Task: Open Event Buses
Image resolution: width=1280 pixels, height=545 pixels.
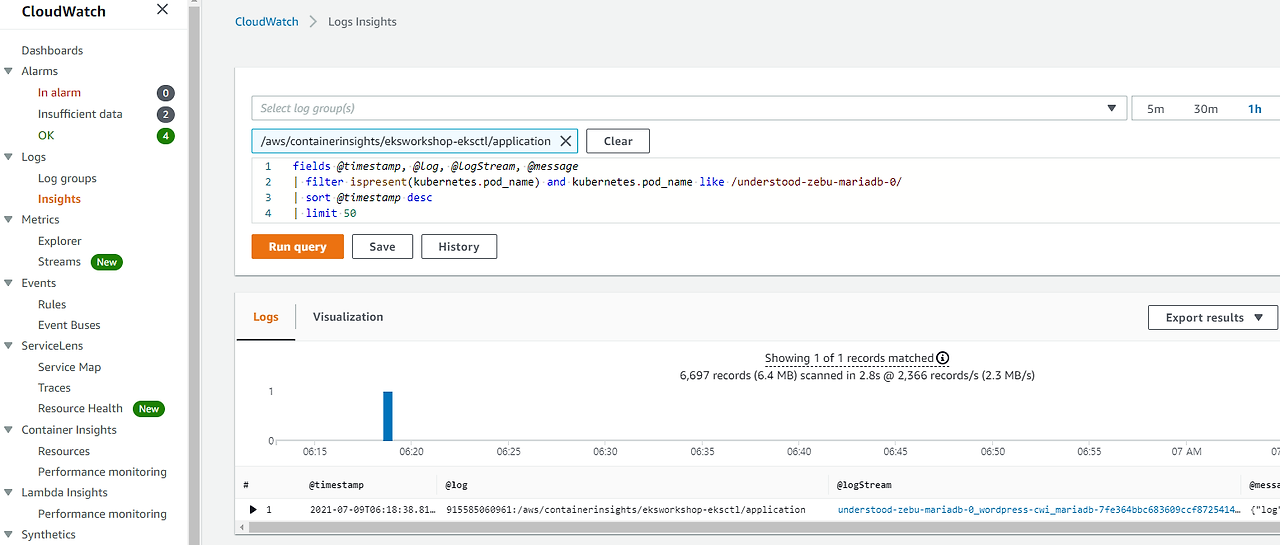Action: pos(69,325)
